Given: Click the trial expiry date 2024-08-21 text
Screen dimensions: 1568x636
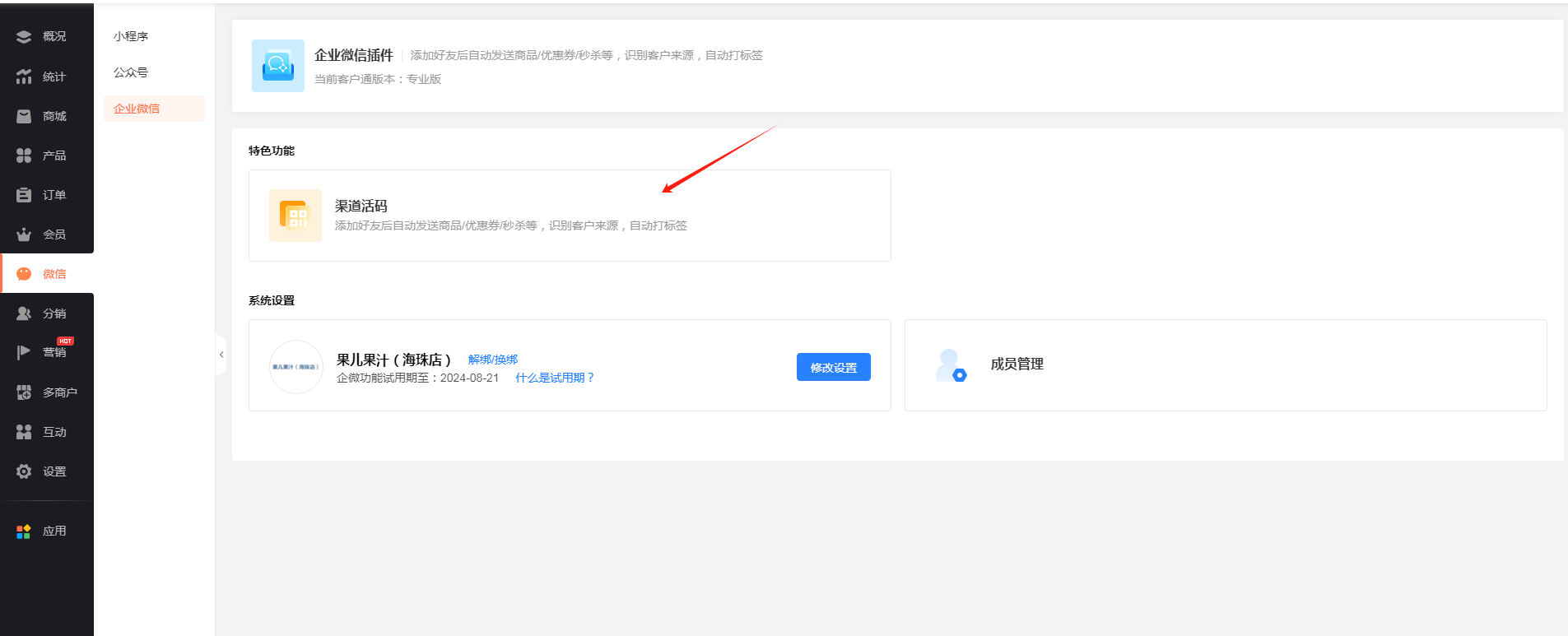Looking at the screenshot, I should (x=469, y=378).
